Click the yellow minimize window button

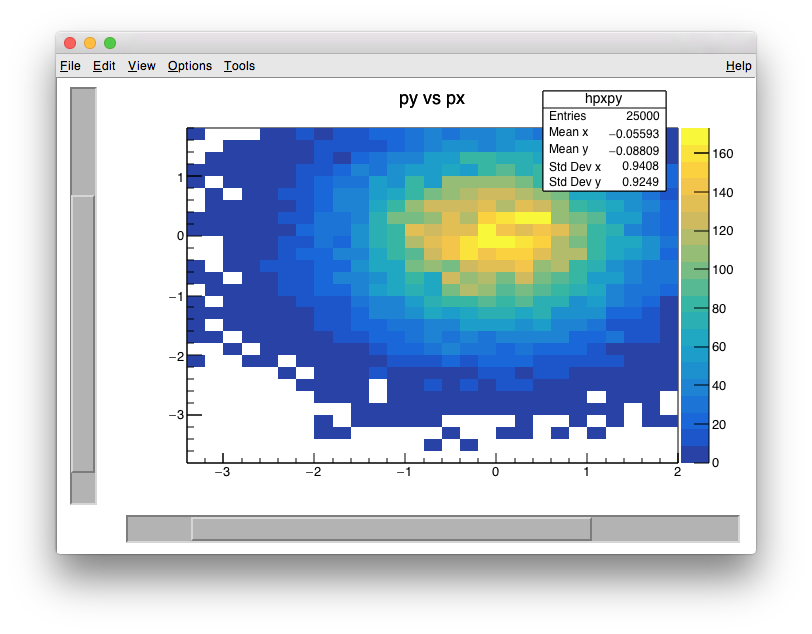click(x=90, y=42)
